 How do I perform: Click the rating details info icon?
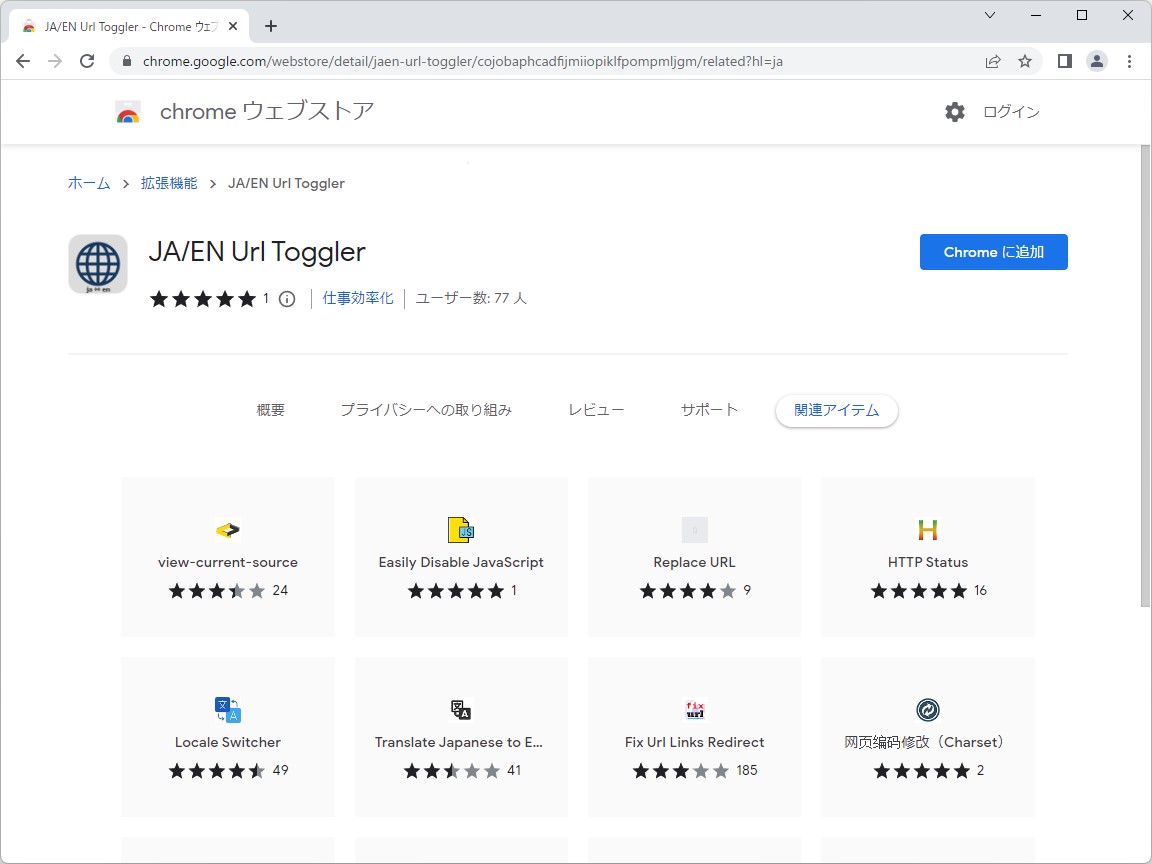pos(287,298)
